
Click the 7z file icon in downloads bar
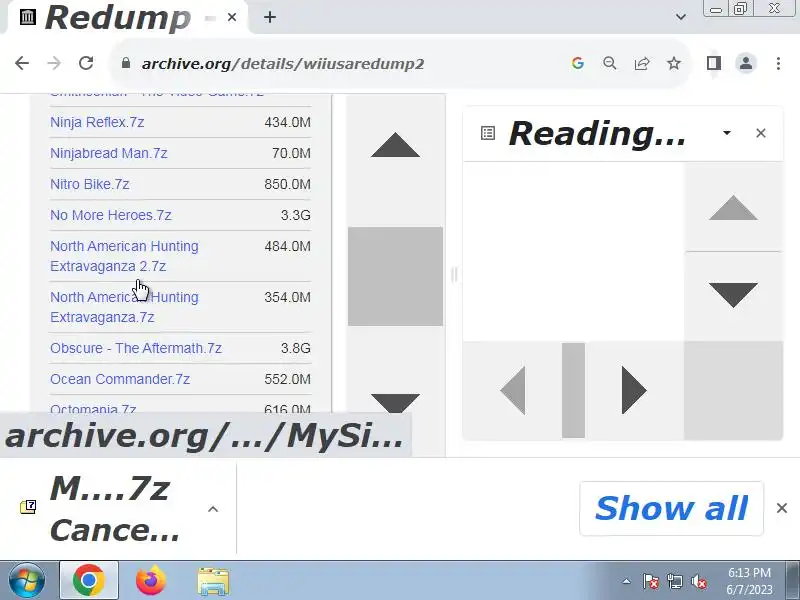coord(28,507)
